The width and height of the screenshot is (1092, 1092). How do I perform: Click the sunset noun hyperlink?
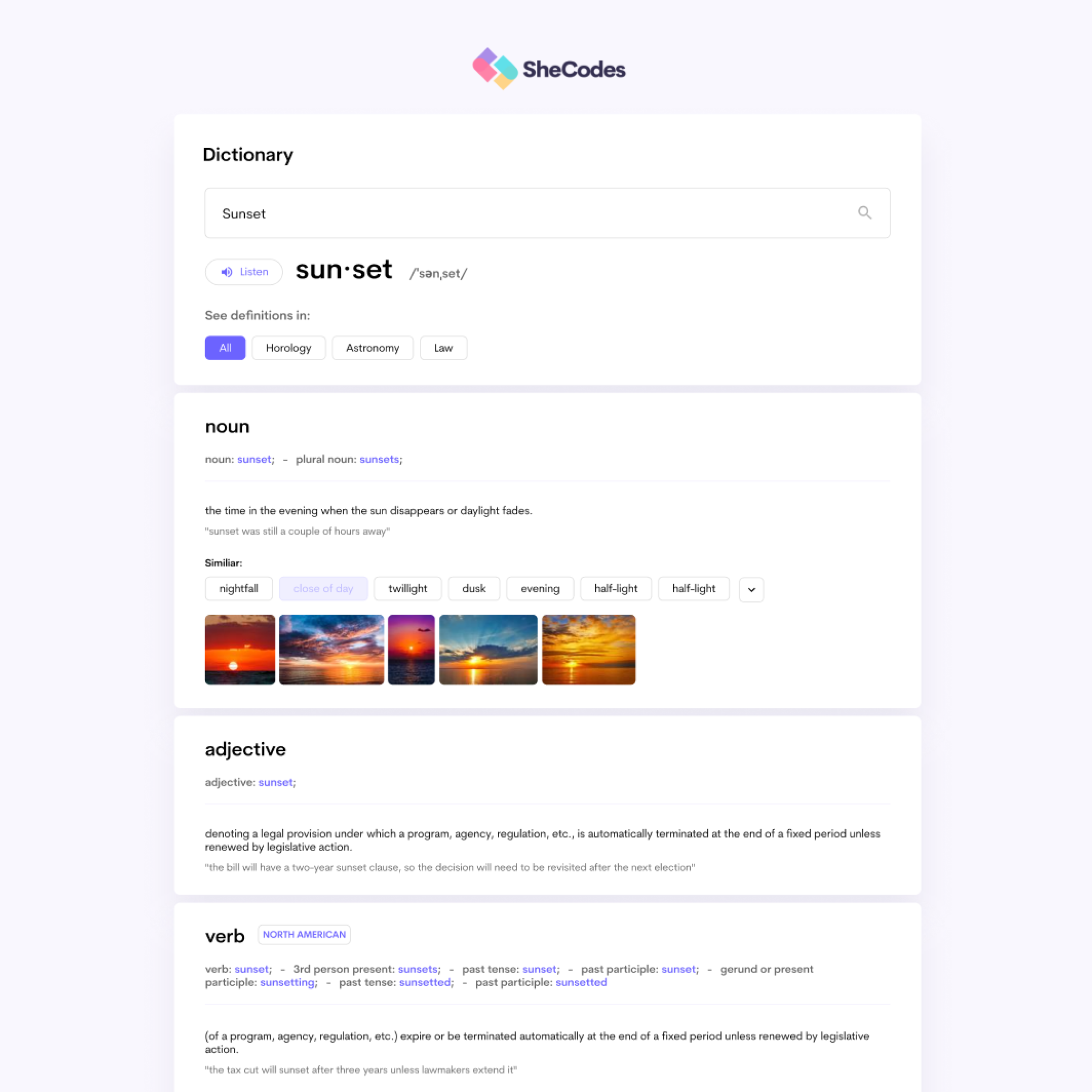[x=254, y=459]
